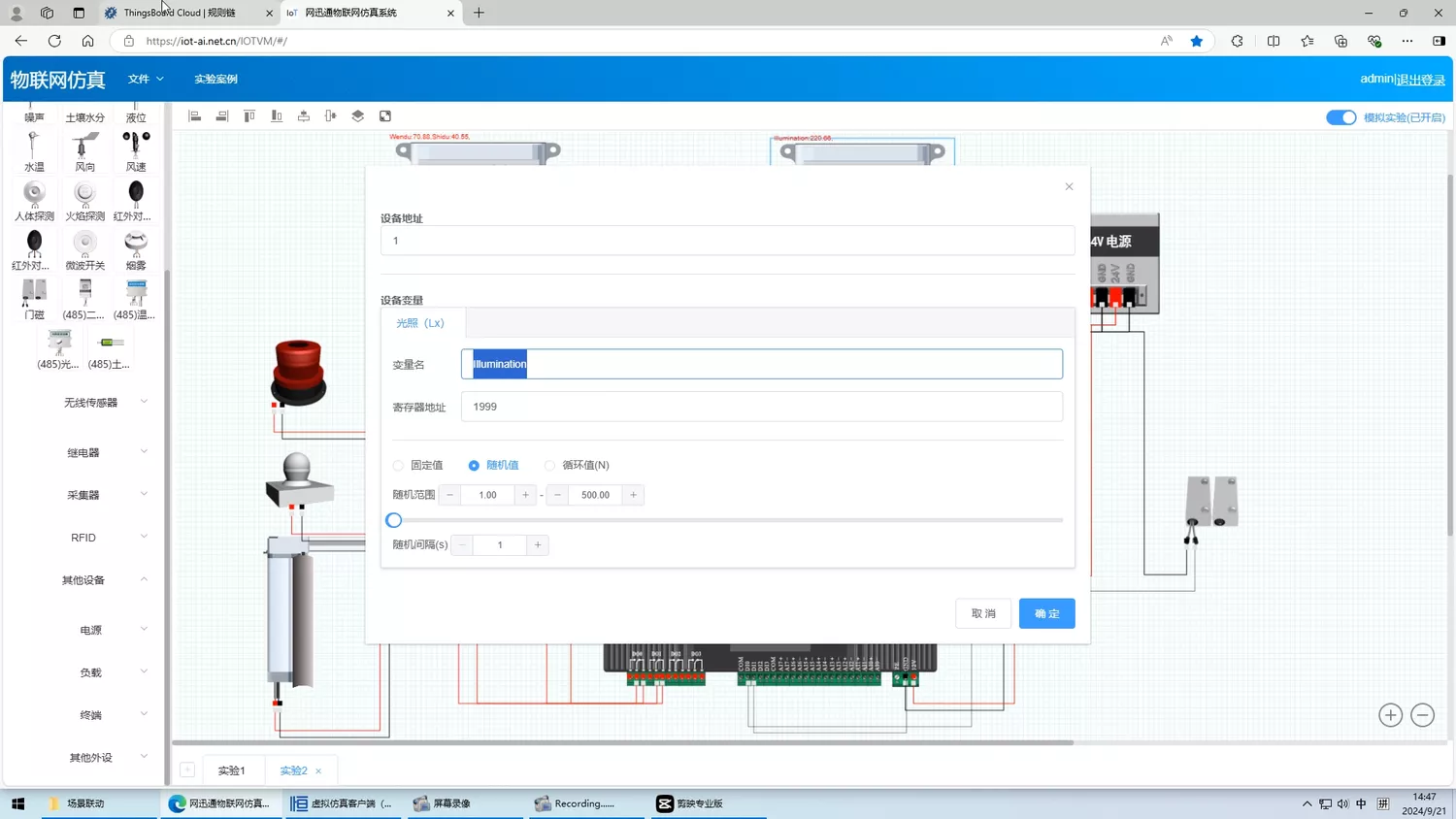Screen dimensions: 1456x819
Task: Pick the 门磁 door magnet sensor
Action: 34,298
